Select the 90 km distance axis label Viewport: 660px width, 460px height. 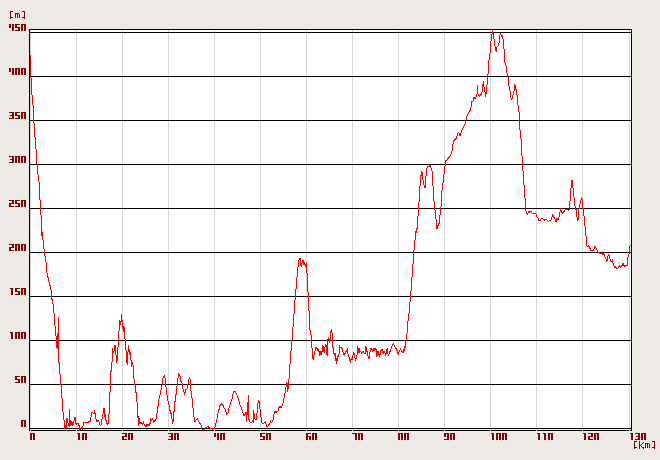click(x=449, y=437)
